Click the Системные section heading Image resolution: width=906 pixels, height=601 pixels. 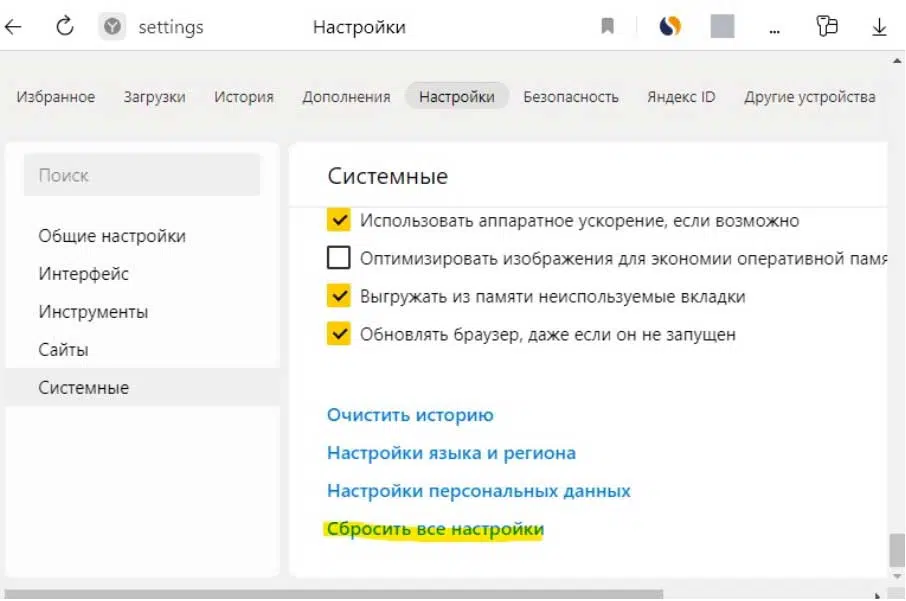coord(387,176)
